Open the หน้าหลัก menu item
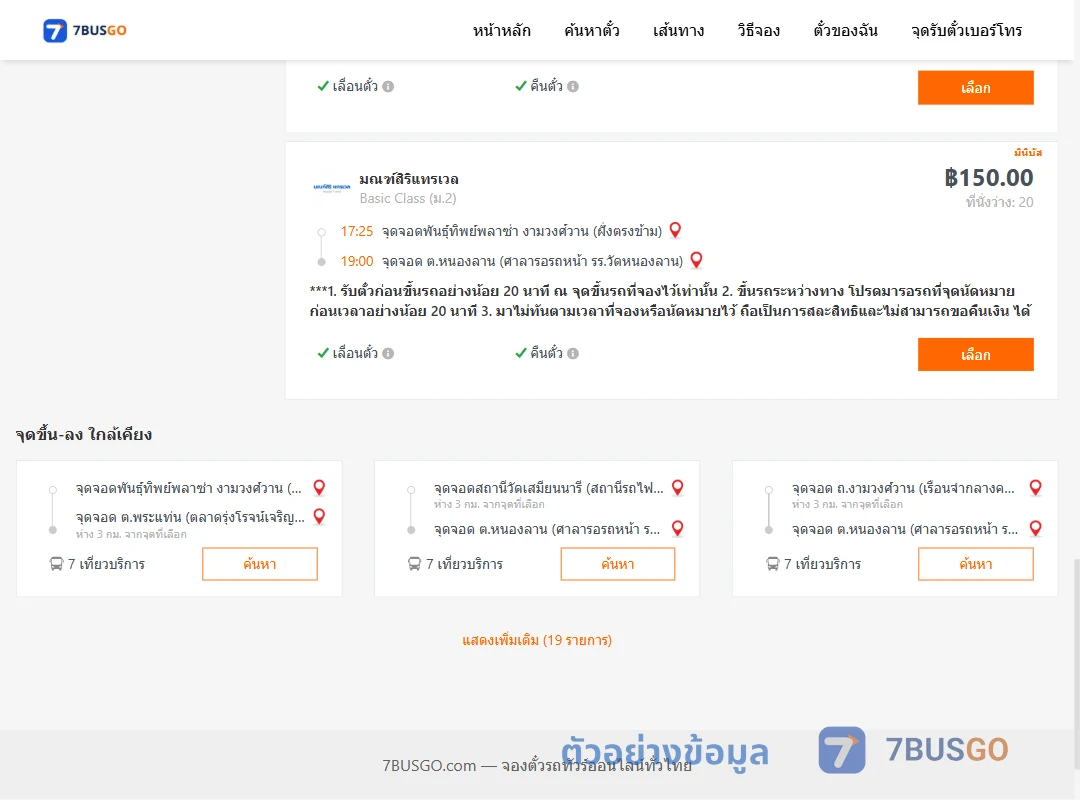This screenshot has width=1080, height=800. pos(501,30)
